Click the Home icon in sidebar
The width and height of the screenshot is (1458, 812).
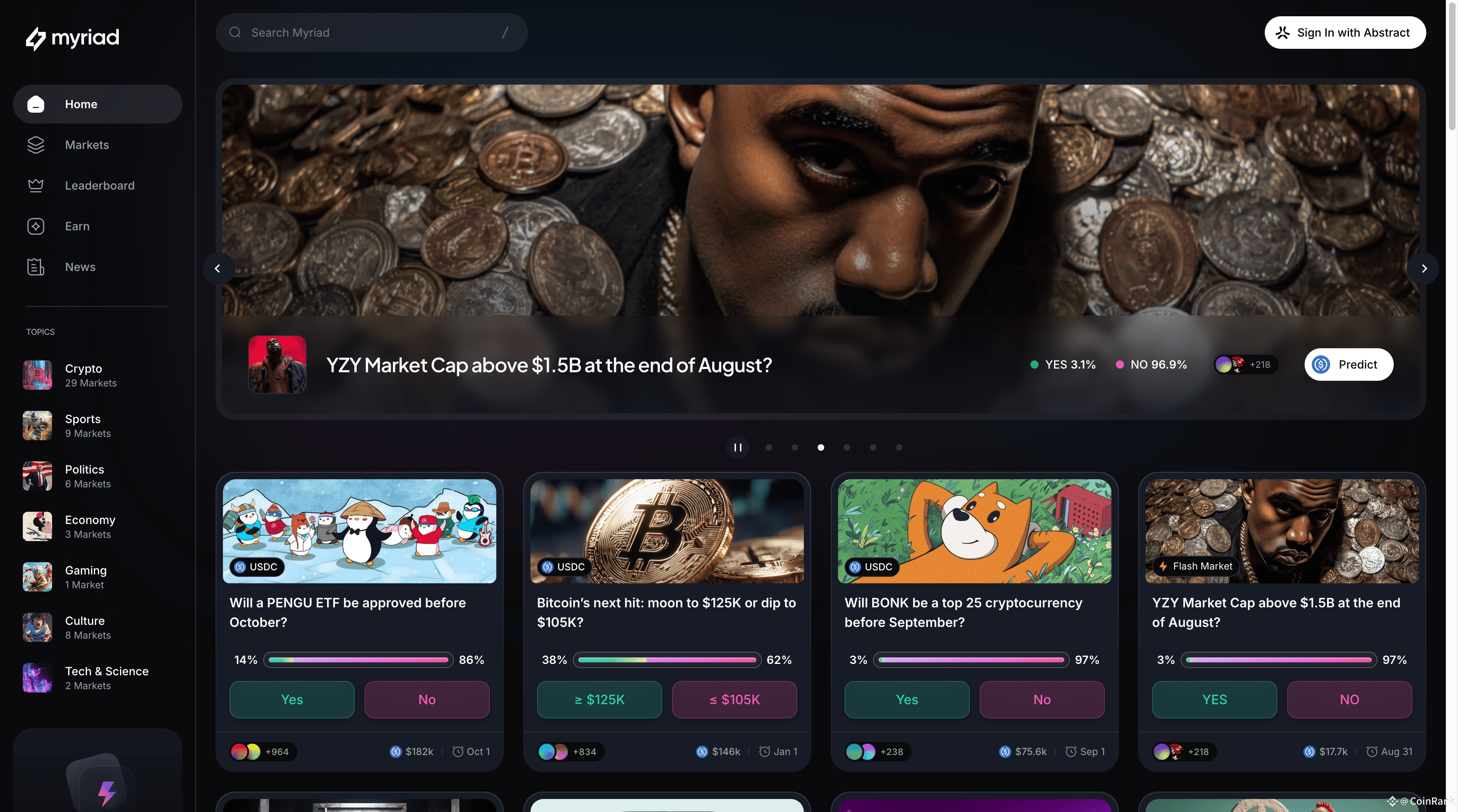tap(36, 104)
